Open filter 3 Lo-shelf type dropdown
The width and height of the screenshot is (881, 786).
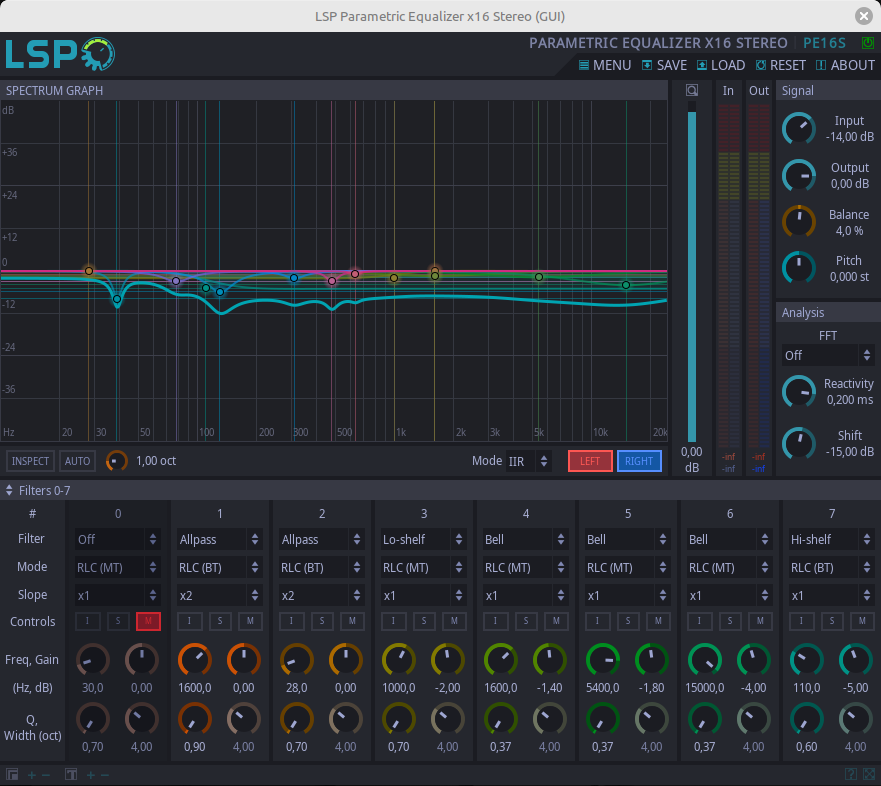(x=424, y=539)
